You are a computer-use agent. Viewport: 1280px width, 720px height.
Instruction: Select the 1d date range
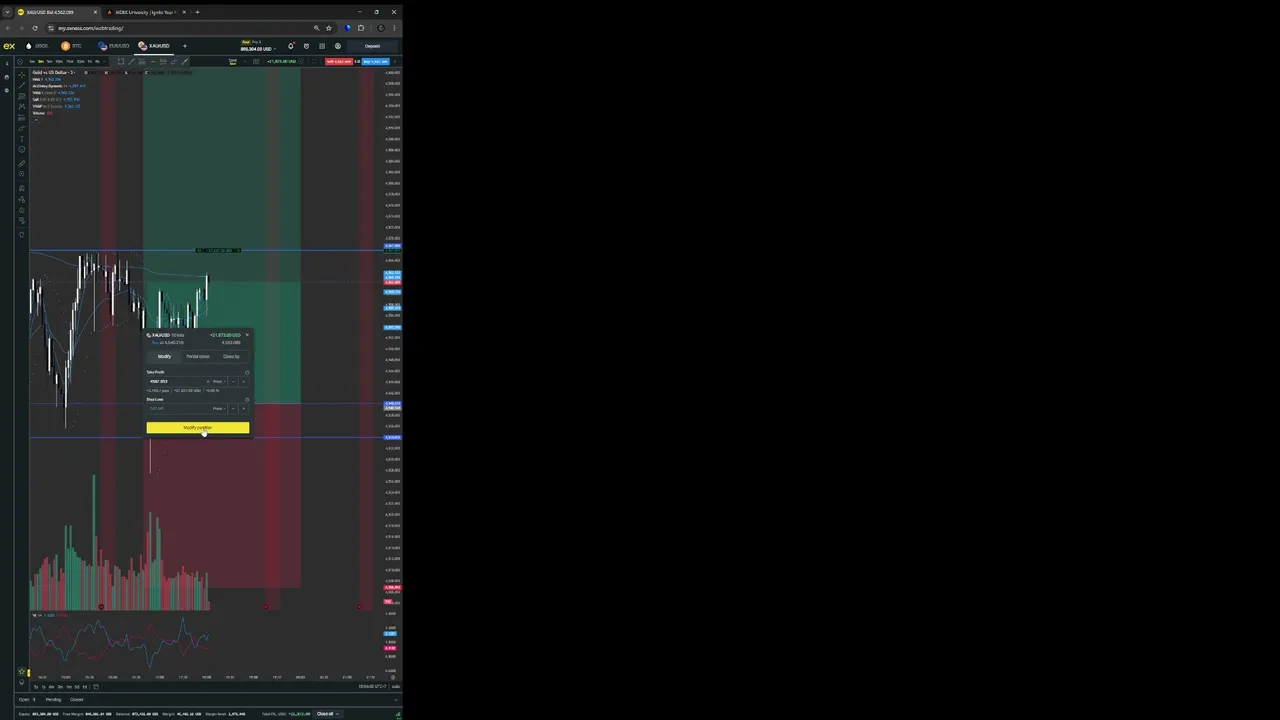85,687
